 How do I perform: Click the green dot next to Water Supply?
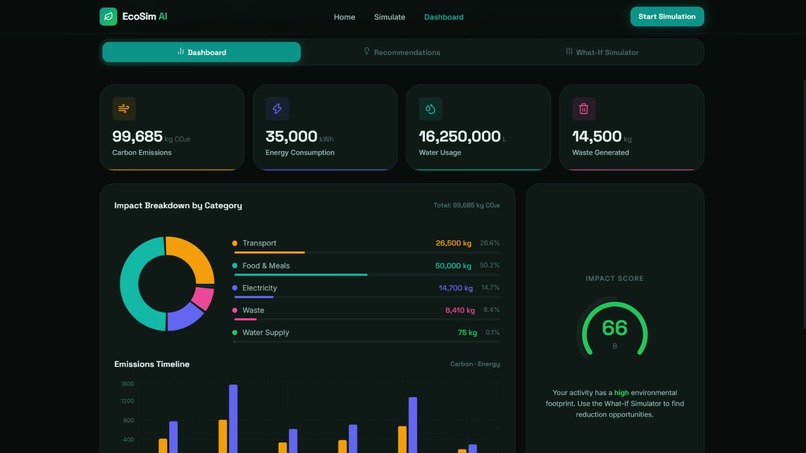click(234, 333)
